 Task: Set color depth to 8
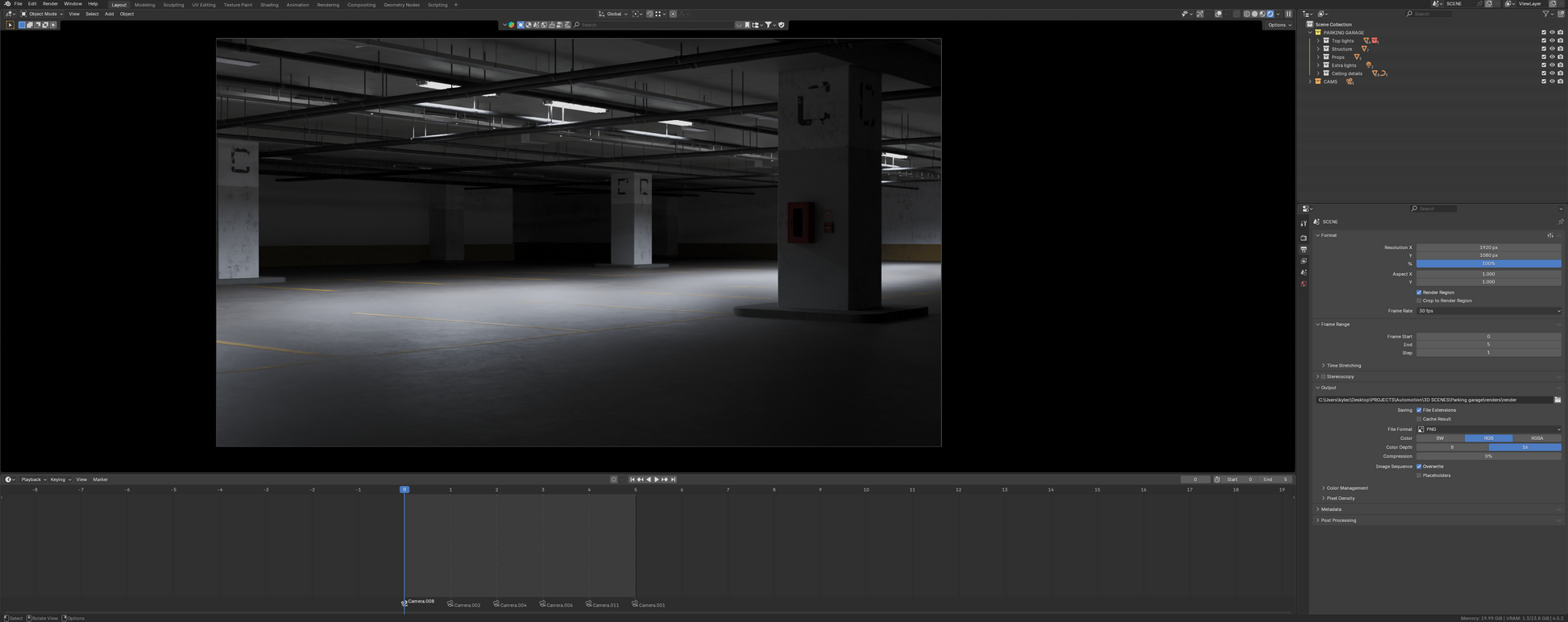pos(1452,447)
